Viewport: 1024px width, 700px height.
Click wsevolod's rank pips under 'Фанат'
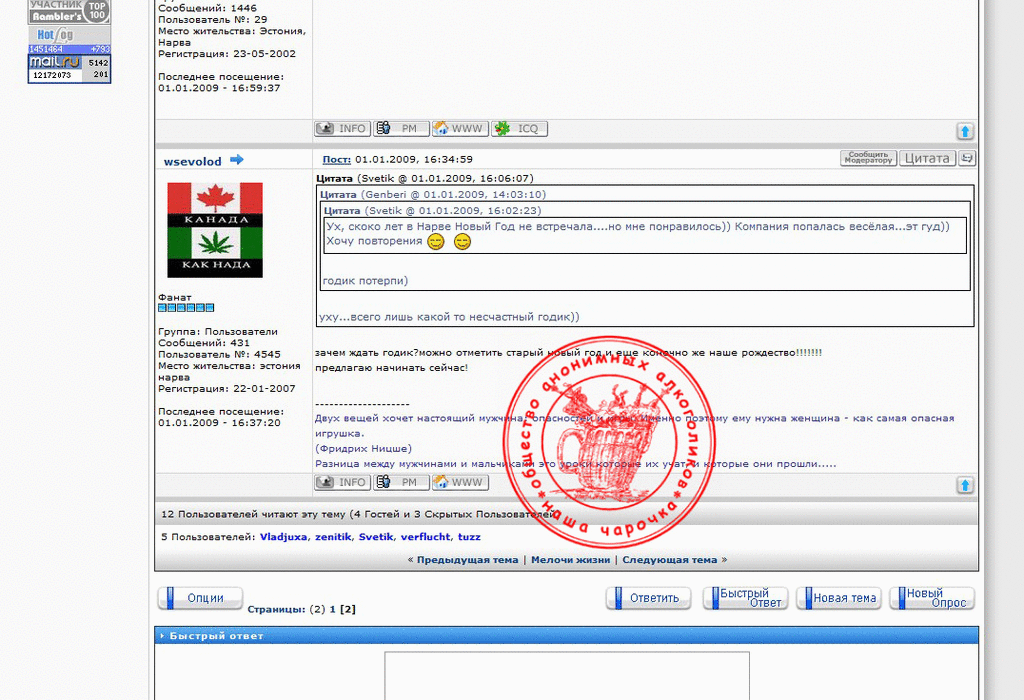[x=186, y=308]
